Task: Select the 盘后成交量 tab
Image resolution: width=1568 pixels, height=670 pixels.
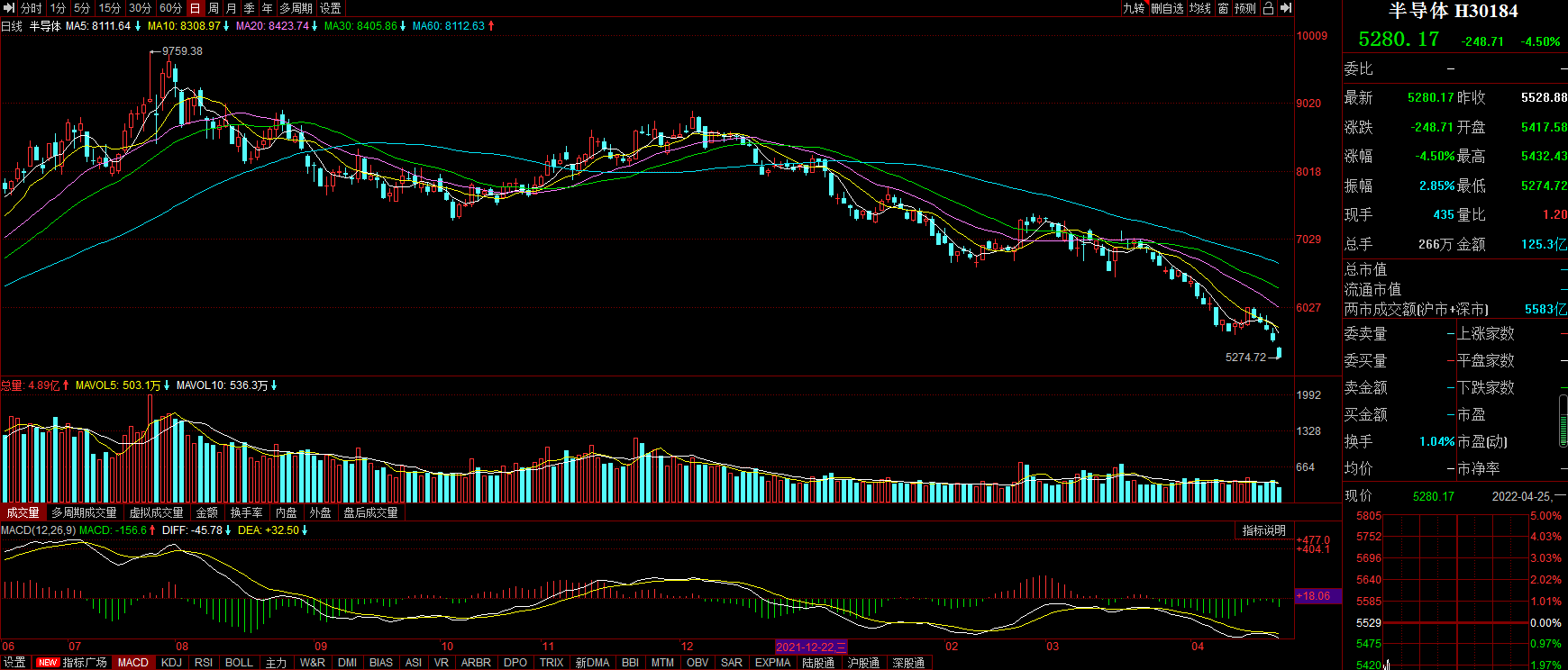Action: [370, 512]
